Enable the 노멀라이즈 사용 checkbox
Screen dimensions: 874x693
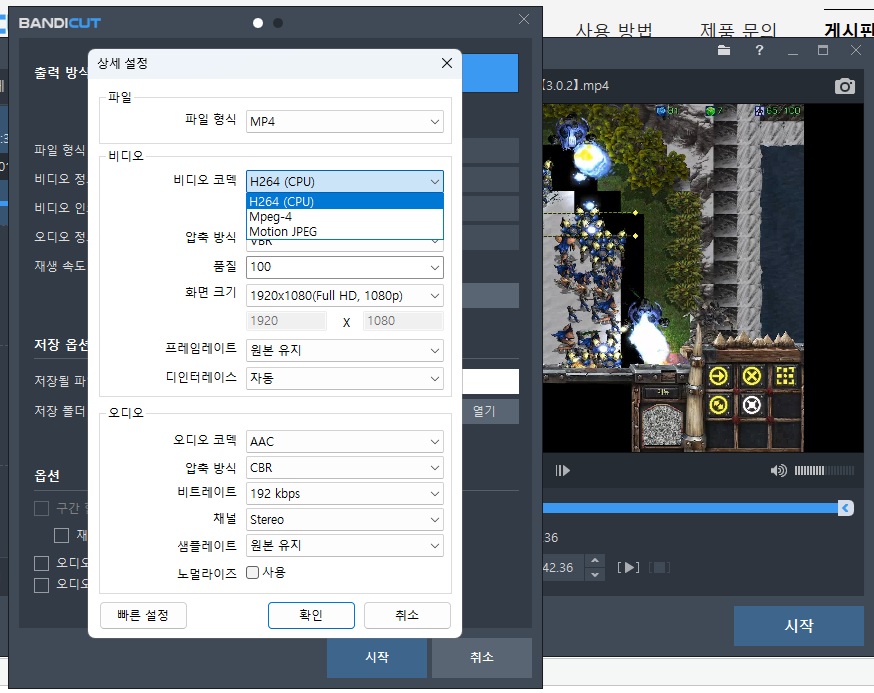tap(253, 573)
